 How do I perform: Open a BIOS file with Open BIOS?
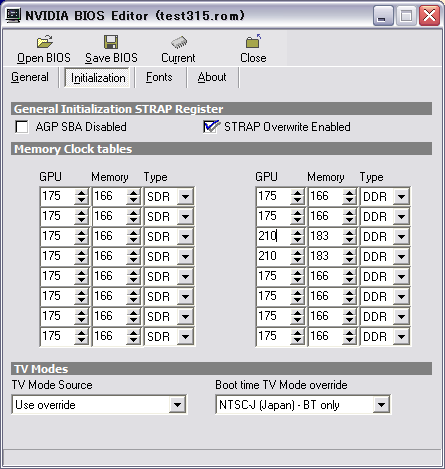click(44, 50)
